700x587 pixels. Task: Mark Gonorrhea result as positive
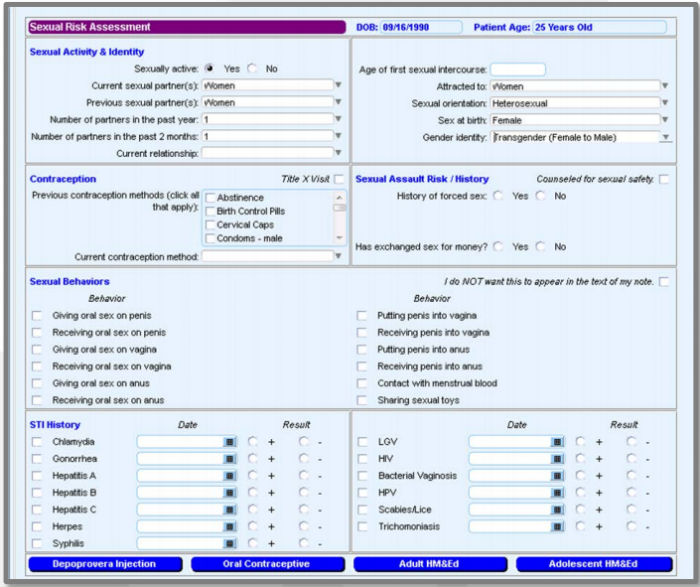253,458
